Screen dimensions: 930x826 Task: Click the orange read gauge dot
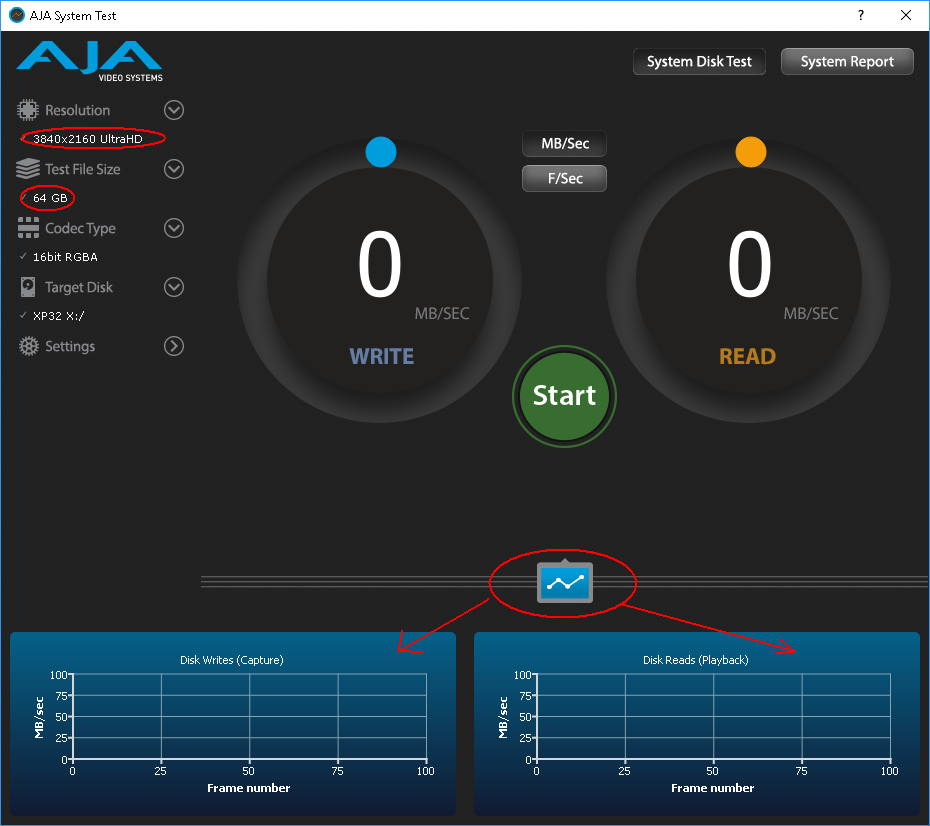751,152
